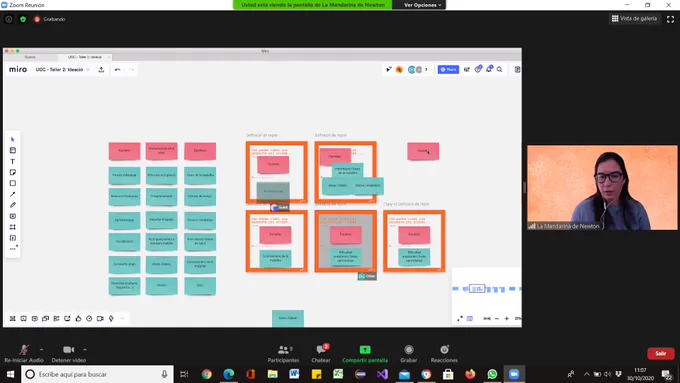The height and width of the screenshot is (383, 680).
Task: Start Miro video chat tool
Action: click(x=100, y=318)
